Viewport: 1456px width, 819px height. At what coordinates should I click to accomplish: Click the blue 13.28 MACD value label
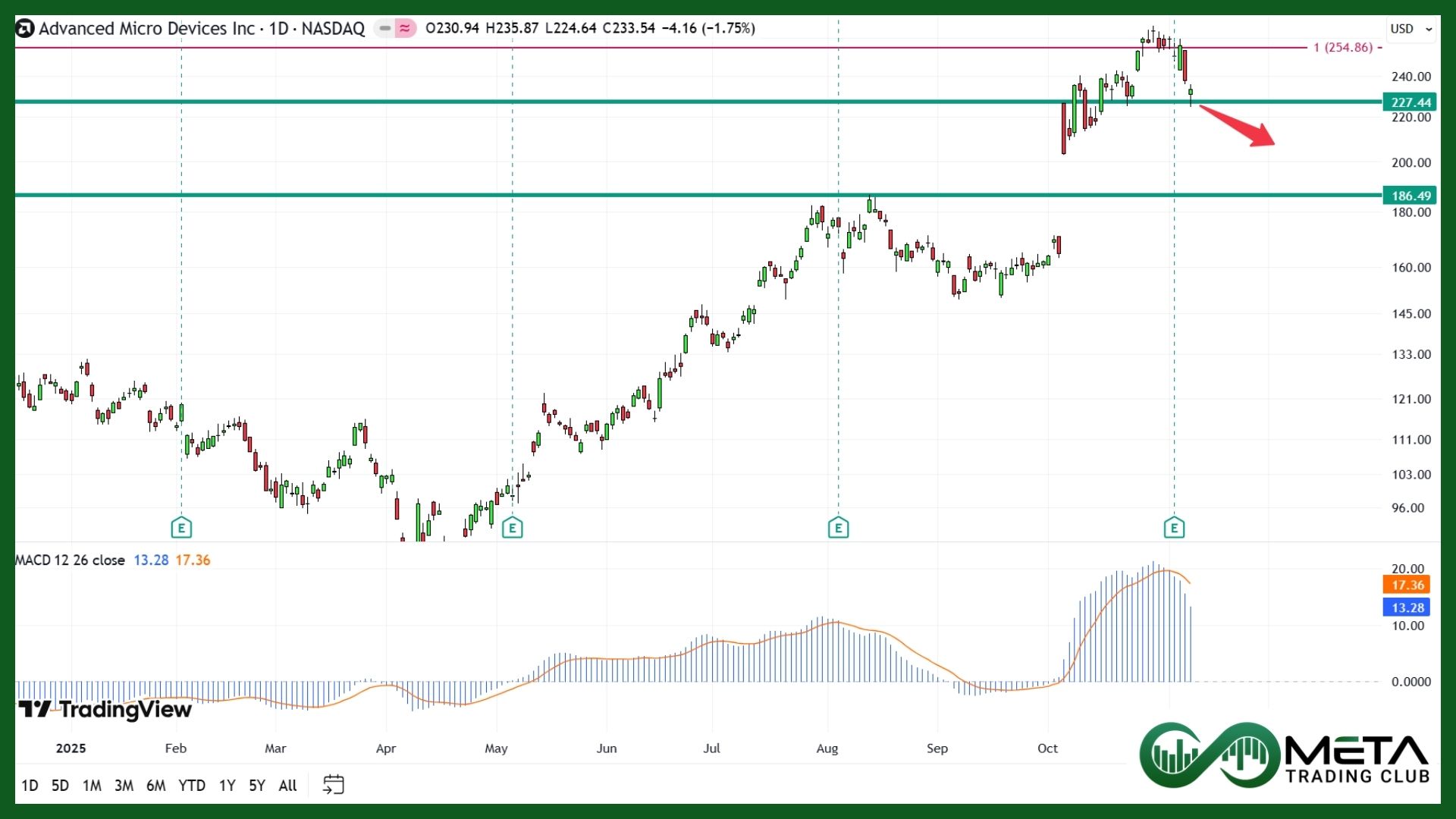point(1407,607)
